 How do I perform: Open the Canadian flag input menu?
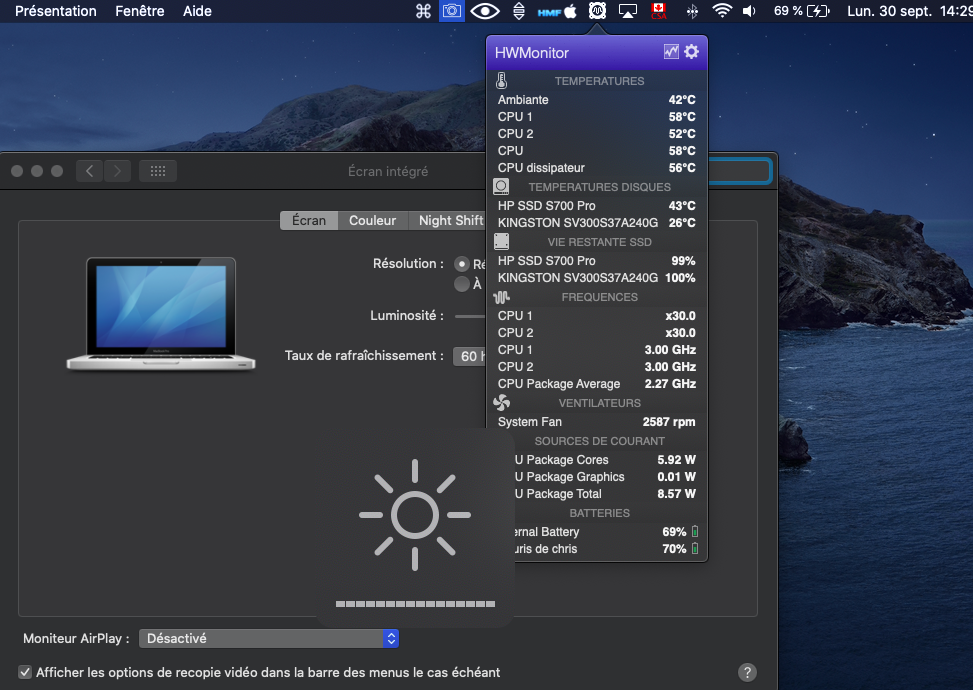point(658,11)
